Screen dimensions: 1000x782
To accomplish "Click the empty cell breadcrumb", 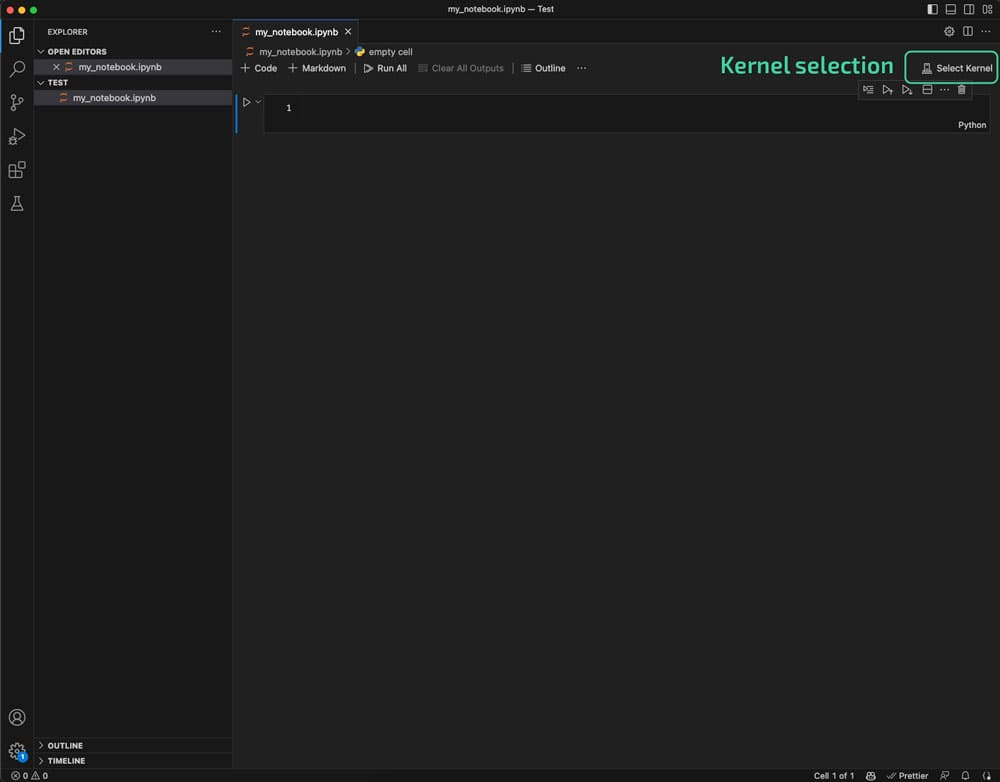I will click(x=384, y=52).
